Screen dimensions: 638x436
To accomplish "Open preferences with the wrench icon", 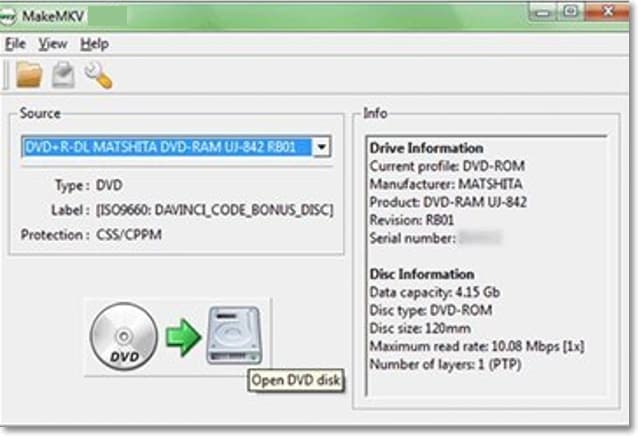I will coord(98,75).
